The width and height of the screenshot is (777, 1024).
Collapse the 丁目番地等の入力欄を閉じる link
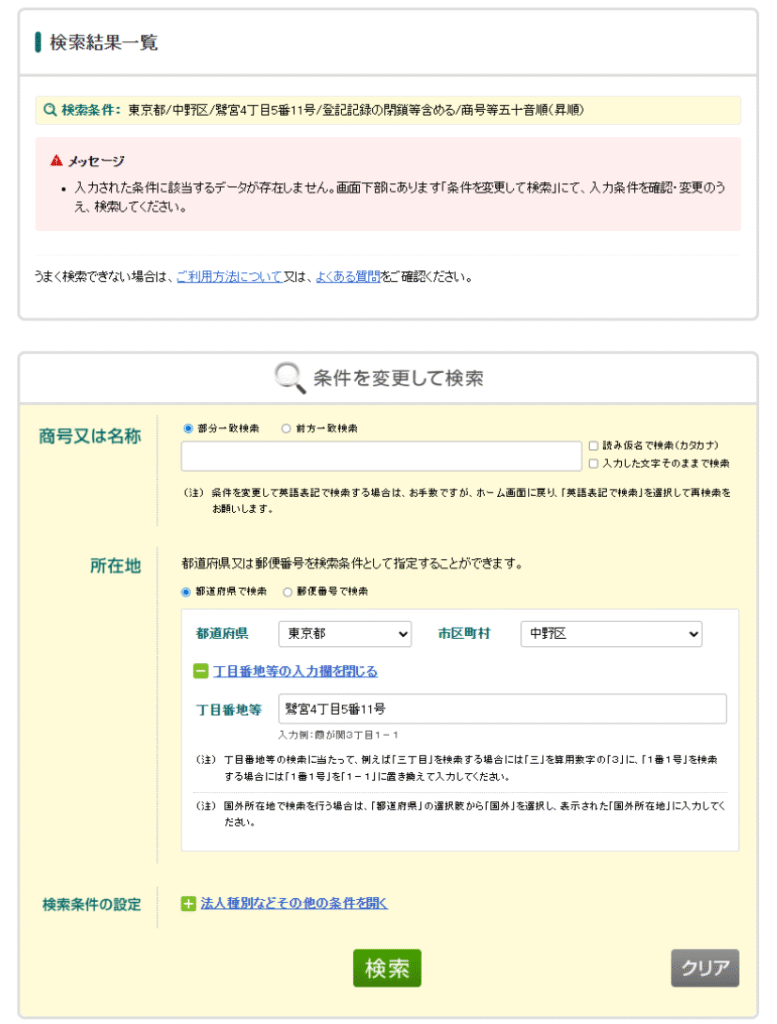(295, 671)
